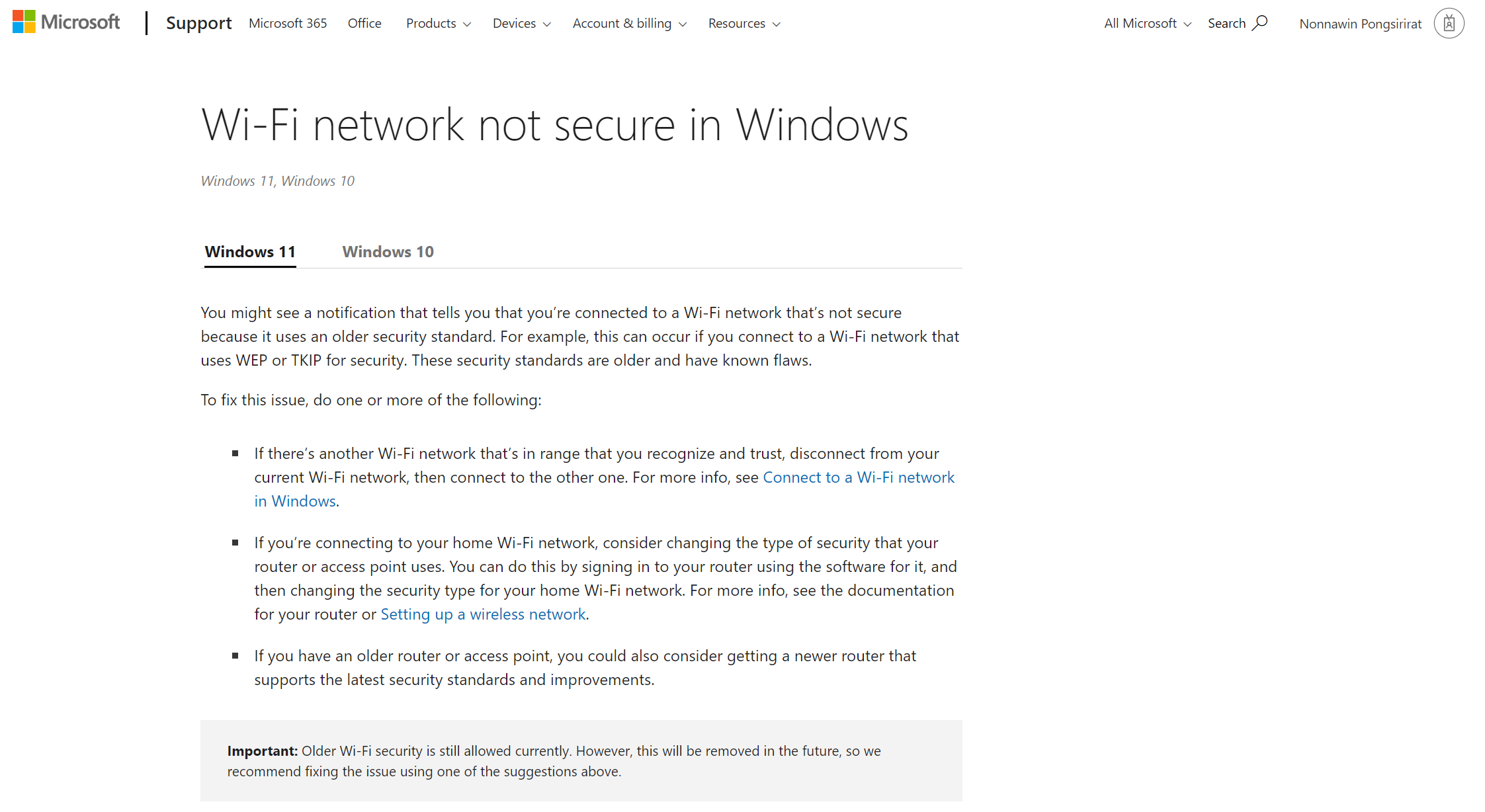Screen dimensions: 1485x812
Task: Expand the Devices dropdown menu
Action: click(521, 24)
